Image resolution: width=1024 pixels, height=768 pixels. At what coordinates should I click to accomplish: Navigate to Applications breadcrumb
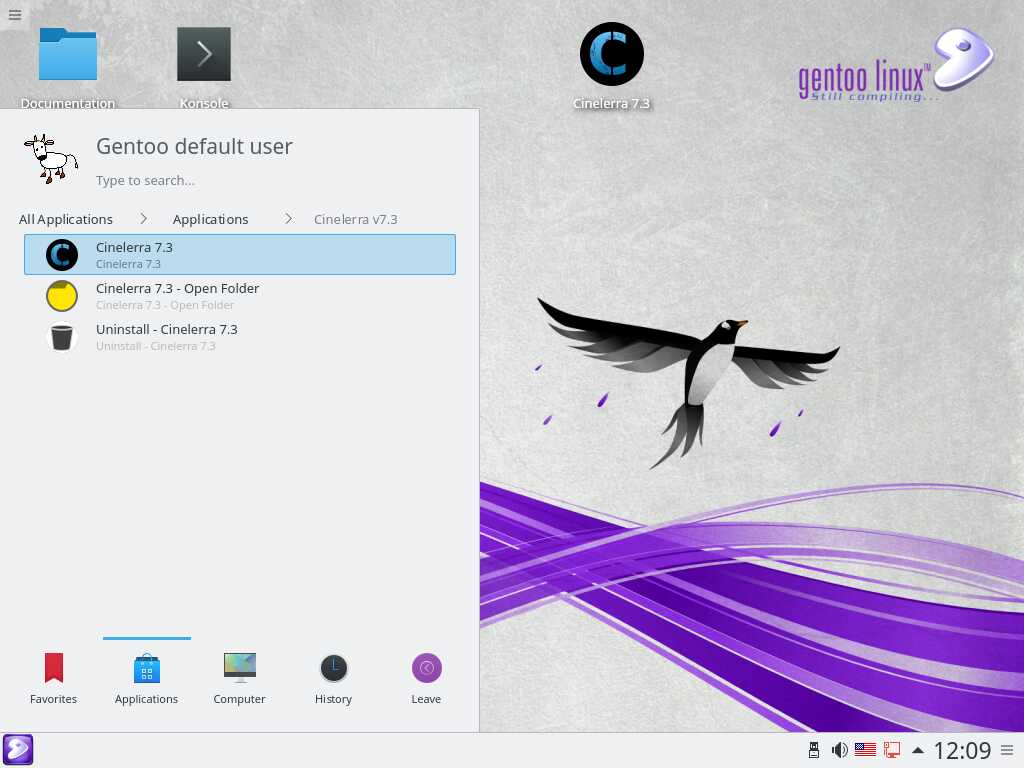pos(210,219)
